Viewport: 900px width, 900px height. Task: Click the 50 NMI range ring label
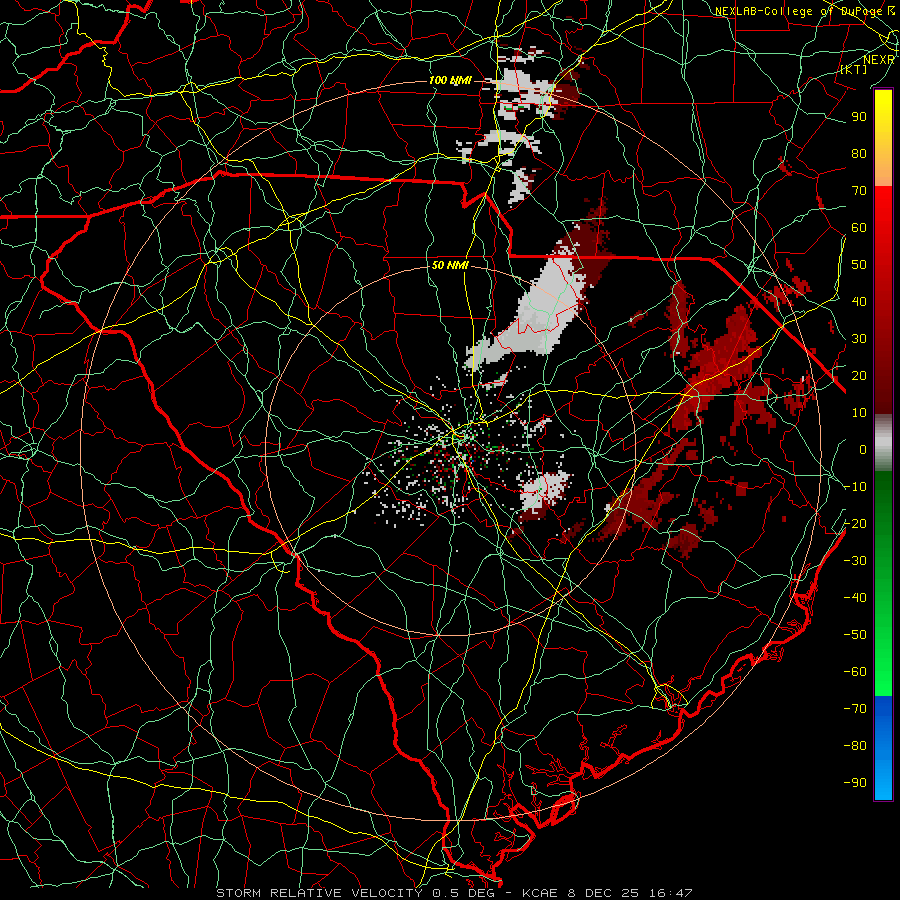tap(450, 265)
